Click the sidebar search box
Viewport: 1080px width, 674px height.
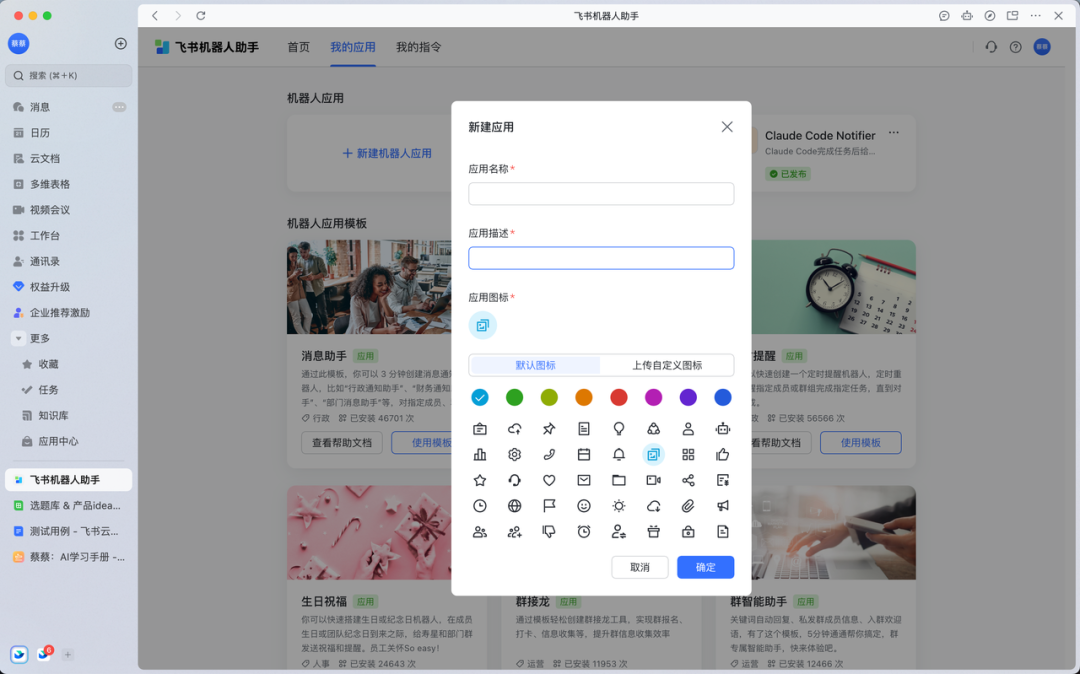click(68, 76)
